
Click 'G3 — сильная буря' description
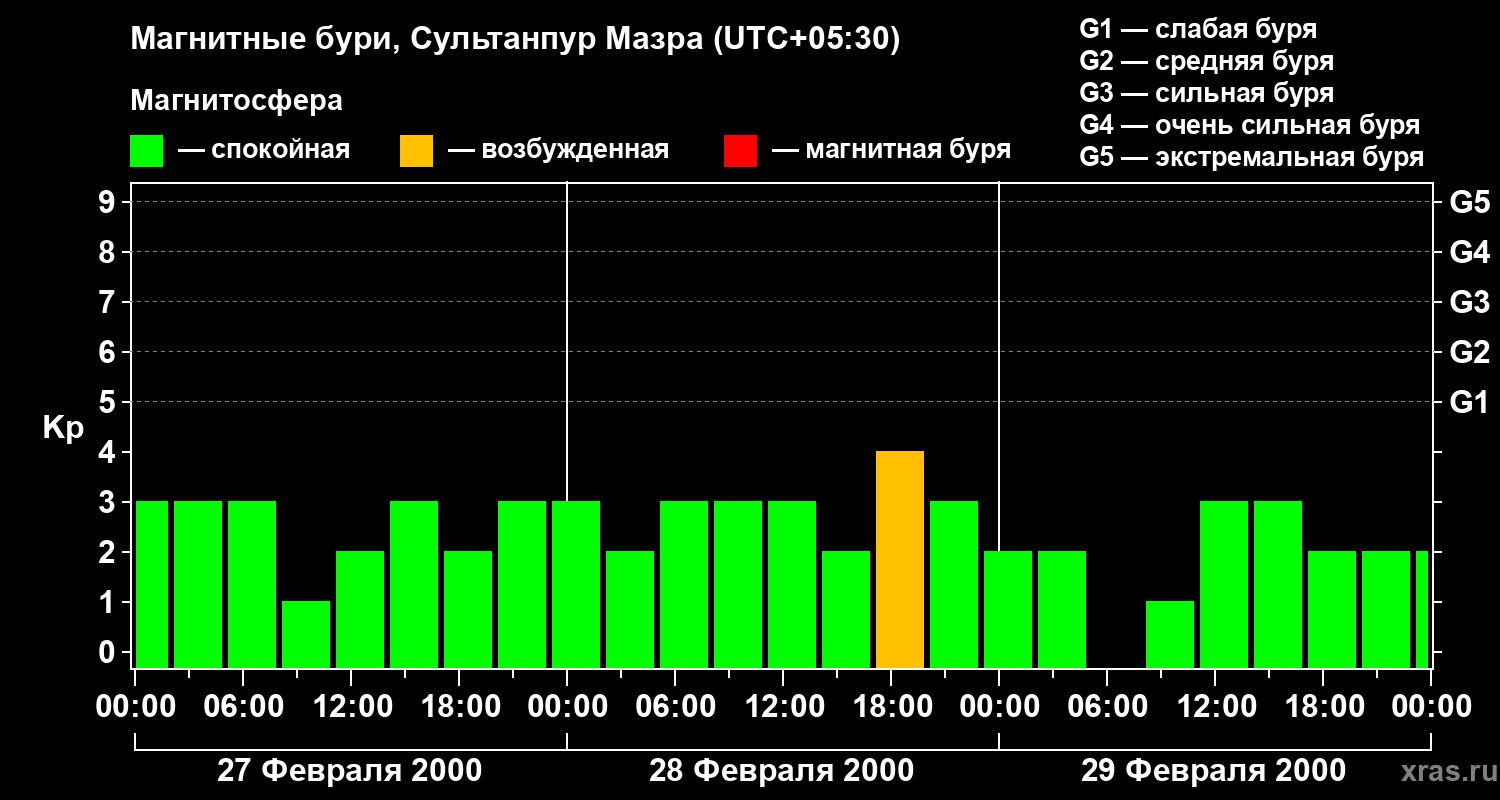point(1207,93)
